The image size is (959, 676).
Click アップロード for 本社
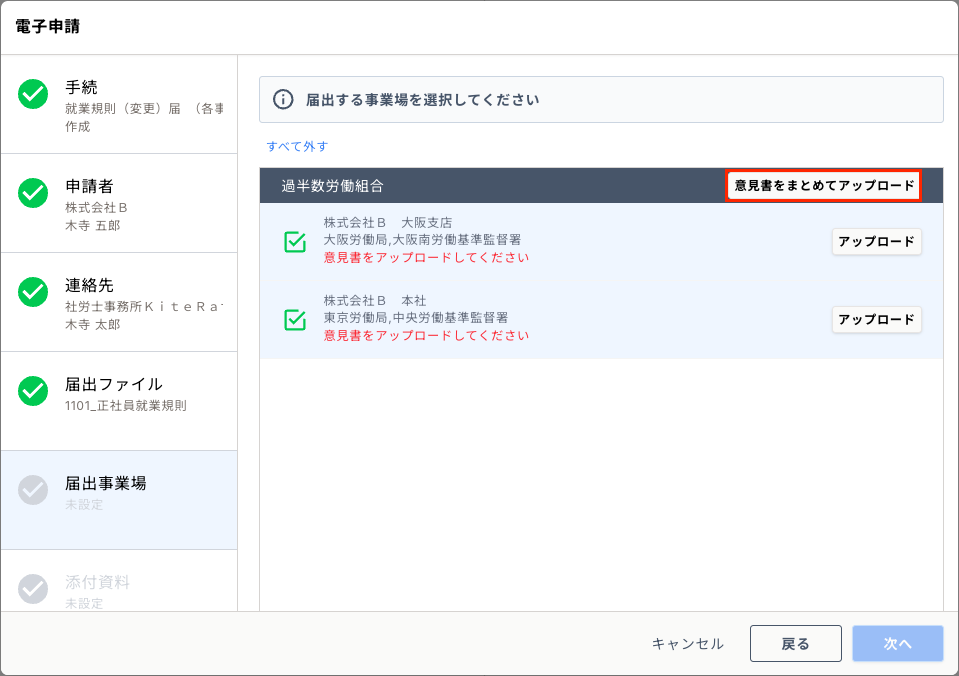[x=876, y=319]
